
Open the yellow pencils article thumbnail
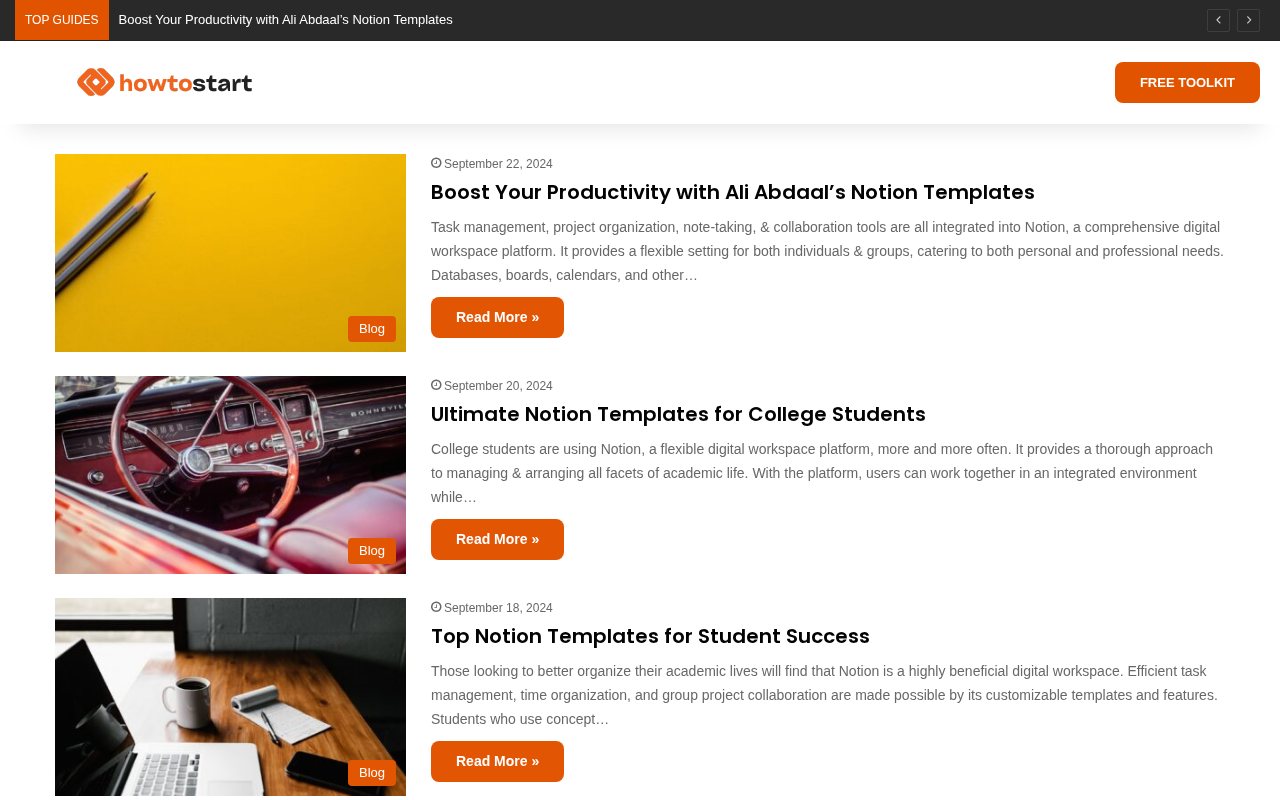click(230, 253)
